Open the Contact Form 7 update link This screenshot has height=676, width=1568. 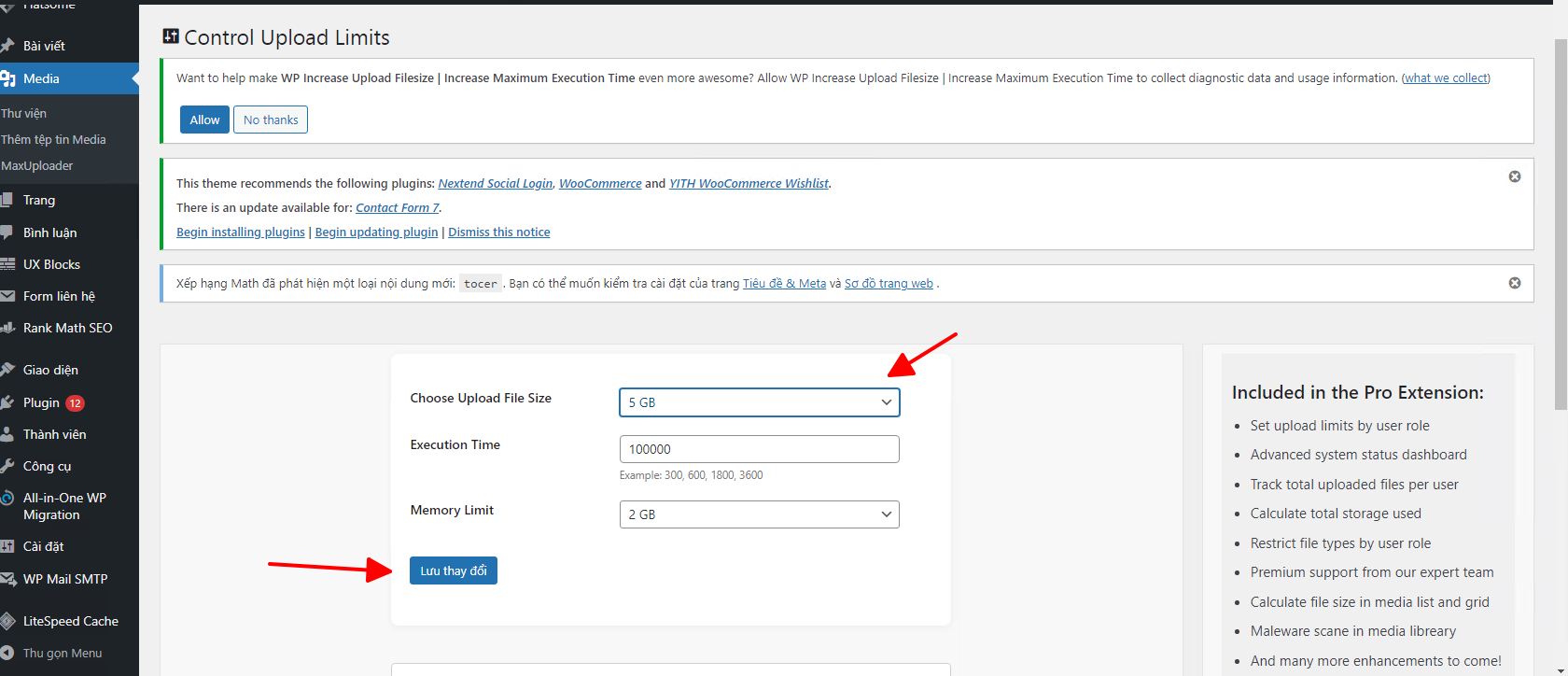click(397, 208)
